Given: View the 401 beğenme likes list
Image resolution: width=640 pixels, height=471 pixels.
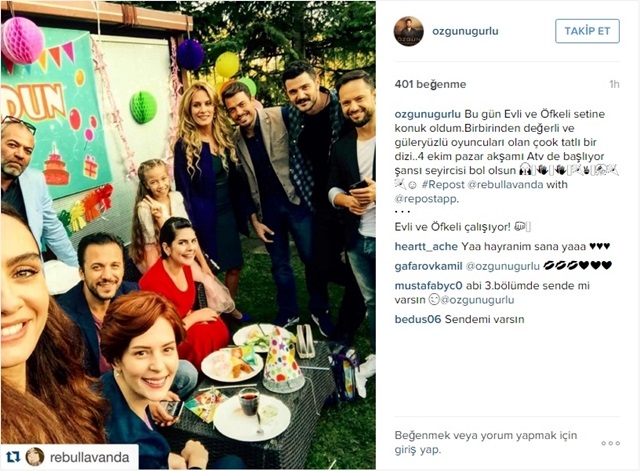Looking at the screenshot, I should coord(430,84).
